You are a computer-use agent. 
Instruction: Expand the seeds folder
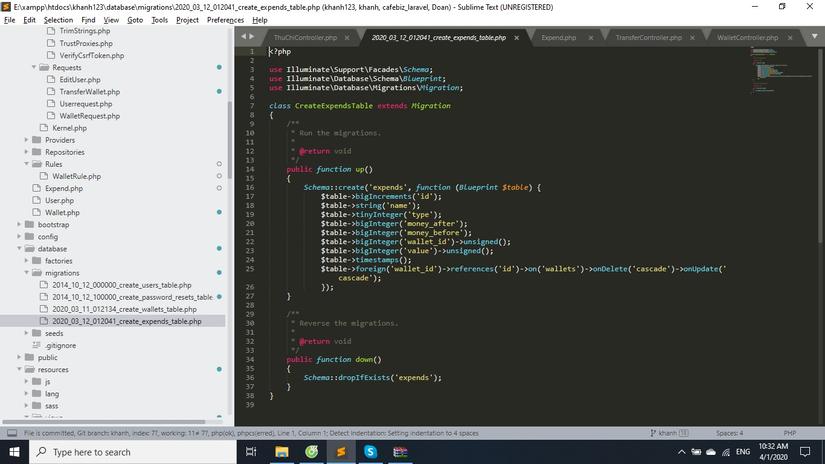pyautogui.click(x=27, y=334)
